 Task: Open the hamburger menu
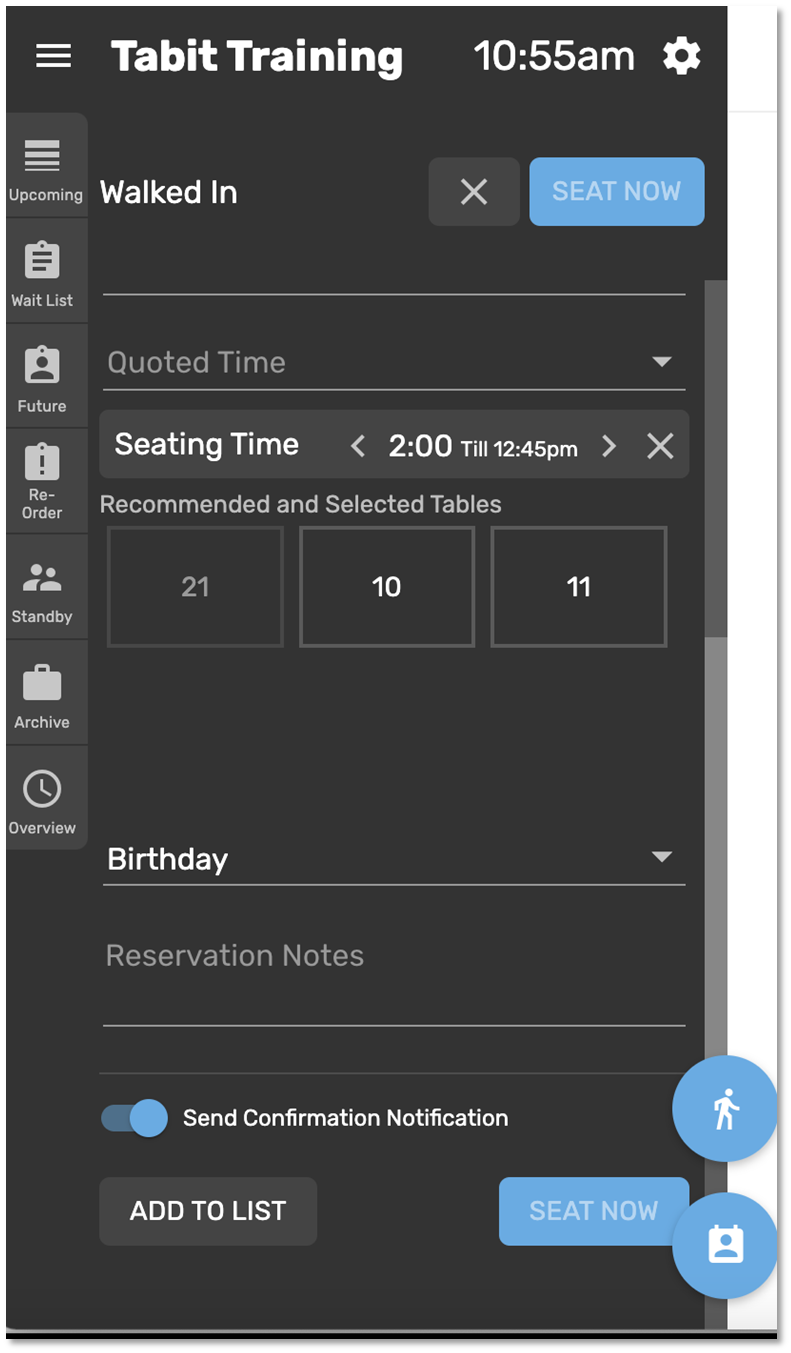(53, 56)
